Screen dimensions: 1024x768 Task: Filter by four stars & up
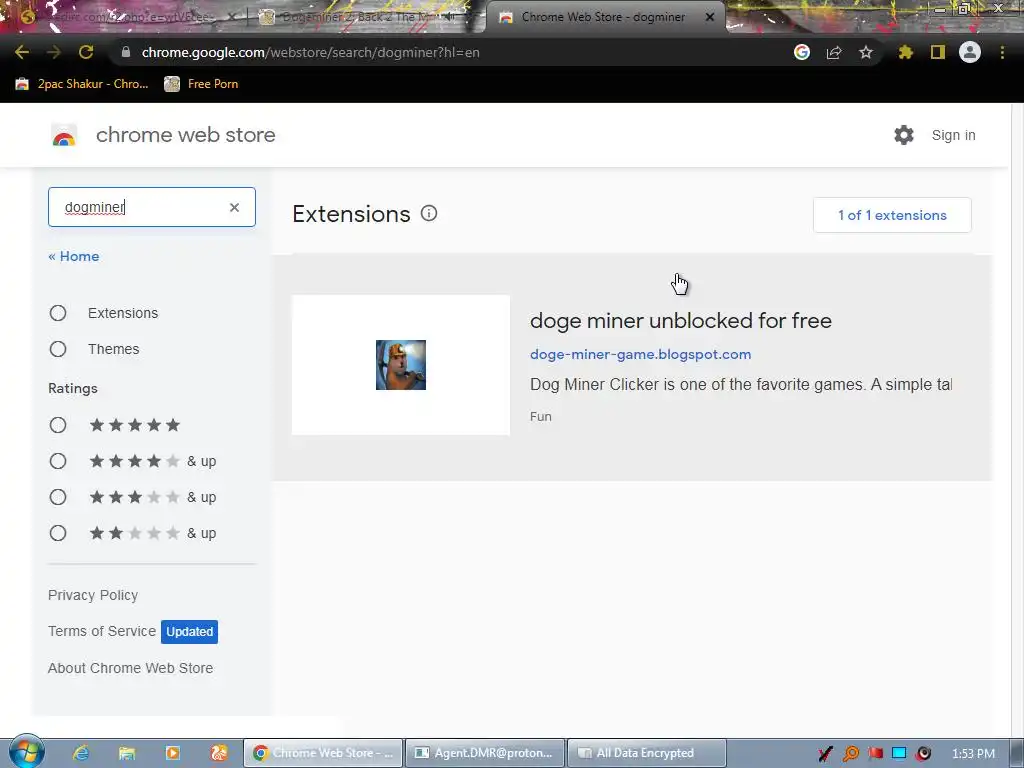[x=58, y=462]
